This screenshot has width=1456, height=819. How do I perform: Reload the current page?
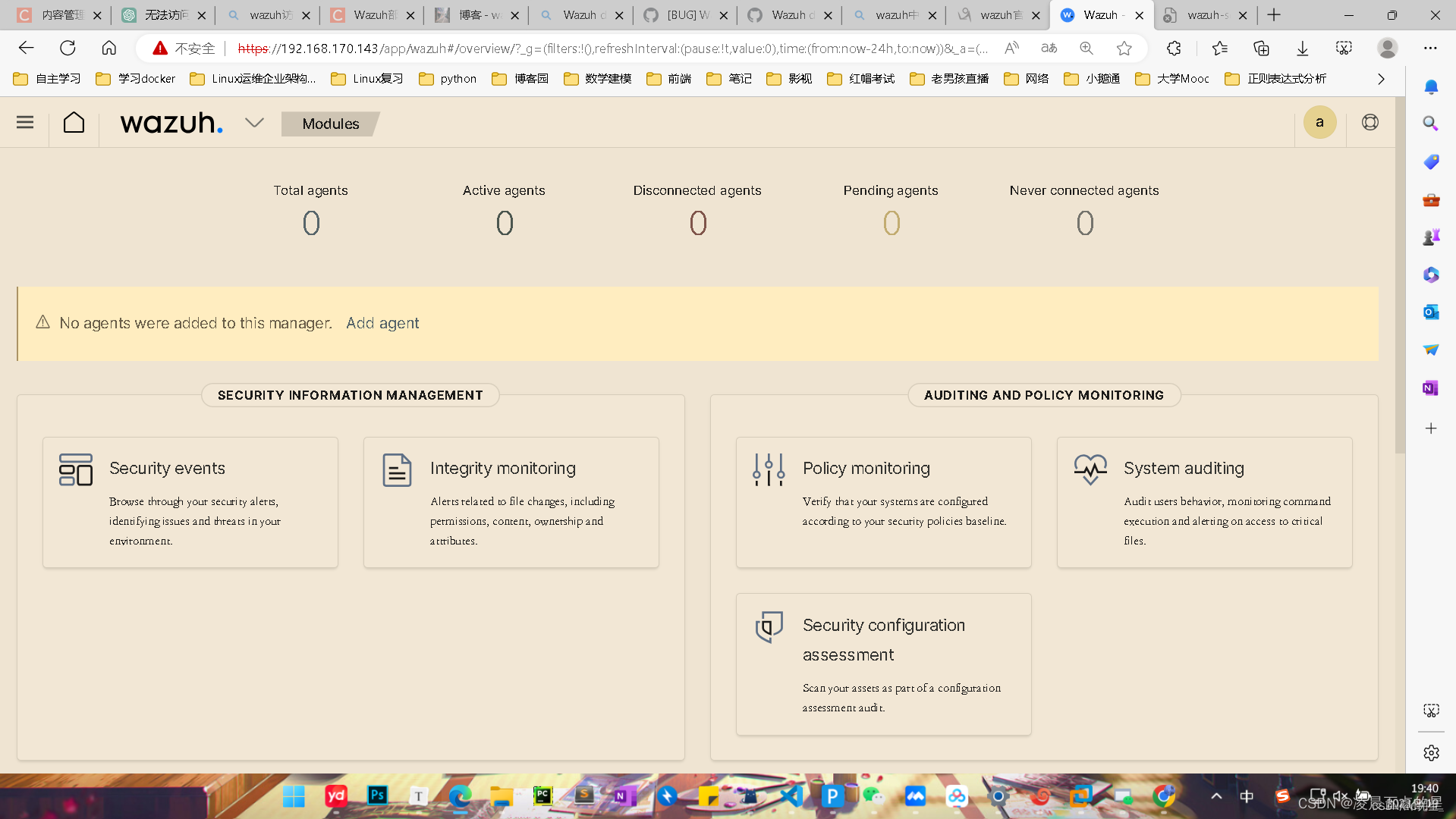[68, 48]
